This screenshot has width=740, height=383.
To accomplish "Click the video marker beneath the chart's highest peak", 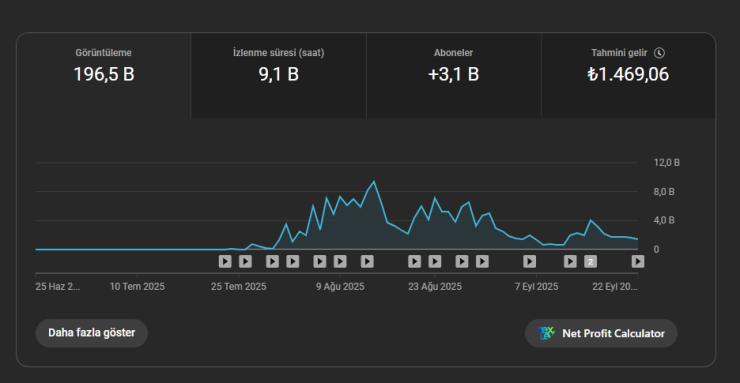I will 367,261.
